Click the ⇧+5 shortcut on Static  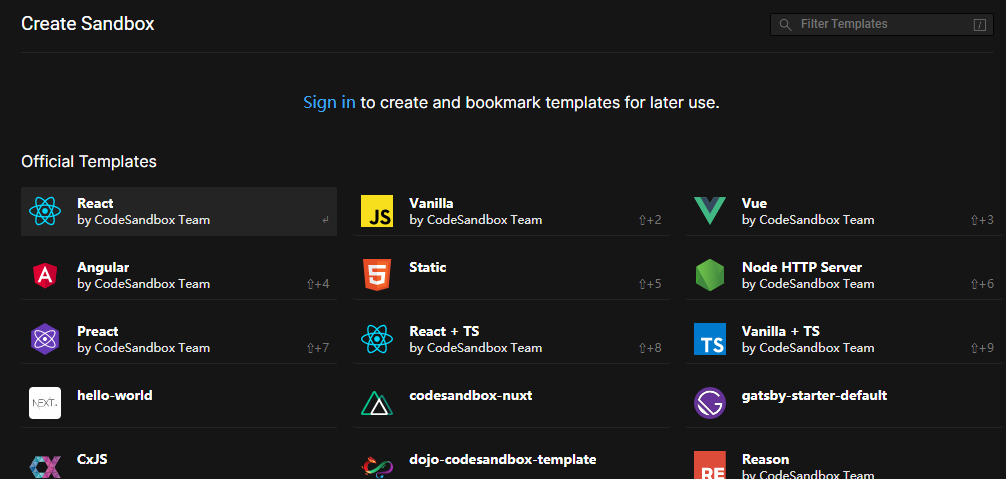tap(650, 284)
